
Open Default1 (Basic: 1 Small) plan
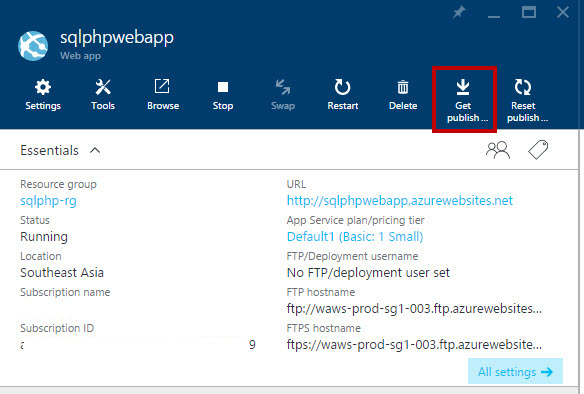pos(355,237)
